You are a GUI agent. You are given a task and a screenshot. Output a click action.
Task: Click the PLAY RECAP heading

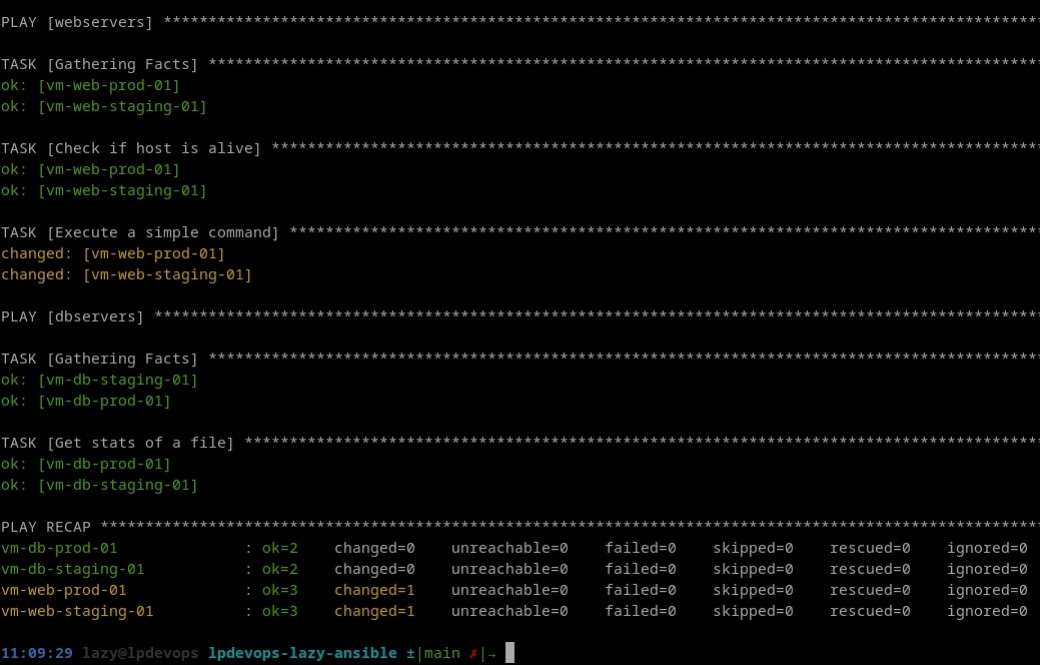pos(46,527)
